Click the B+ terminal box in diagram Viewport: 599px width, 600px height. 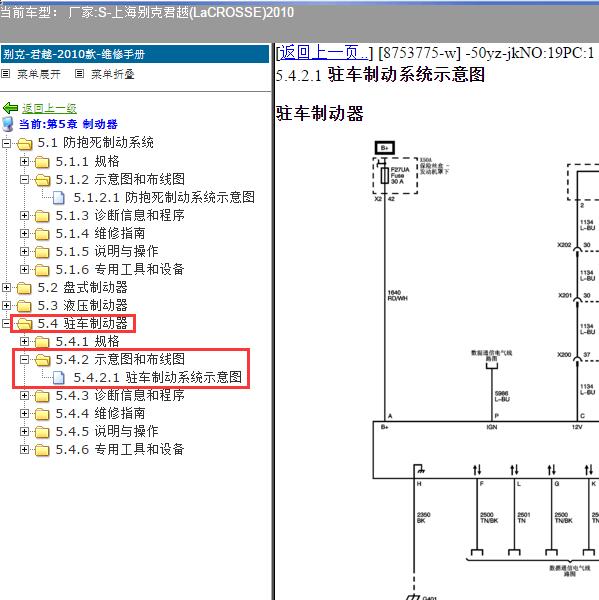(x=385, y=148)
